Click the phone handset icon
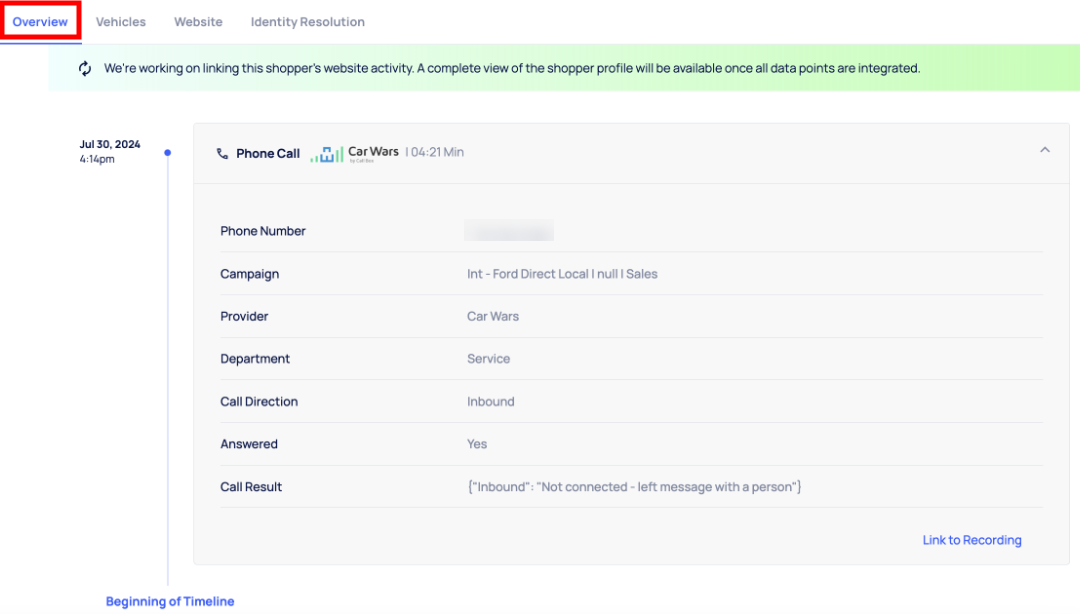The height and width of the screenshot is (614, 1080). pyautogui.click(x=222, y=153)
